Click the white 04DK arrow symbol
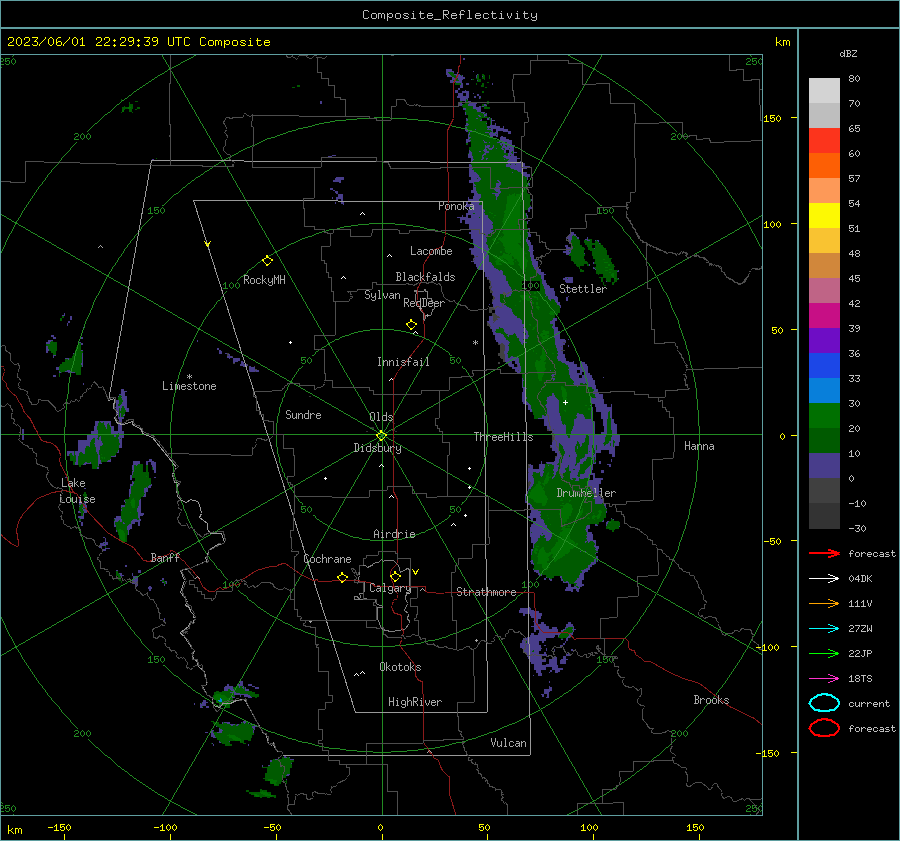This screenshot has height=841, width=900. 824,578
